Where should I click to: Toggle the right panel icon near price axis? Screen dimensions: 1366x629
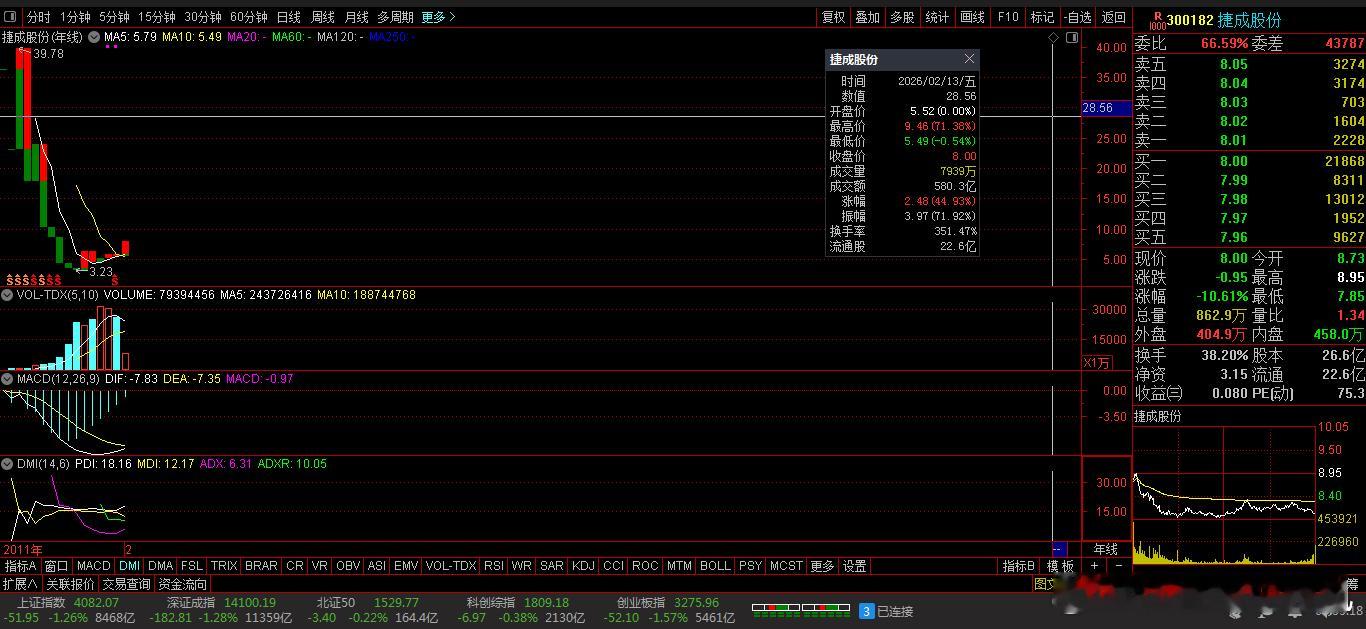tap(1072, 37)
